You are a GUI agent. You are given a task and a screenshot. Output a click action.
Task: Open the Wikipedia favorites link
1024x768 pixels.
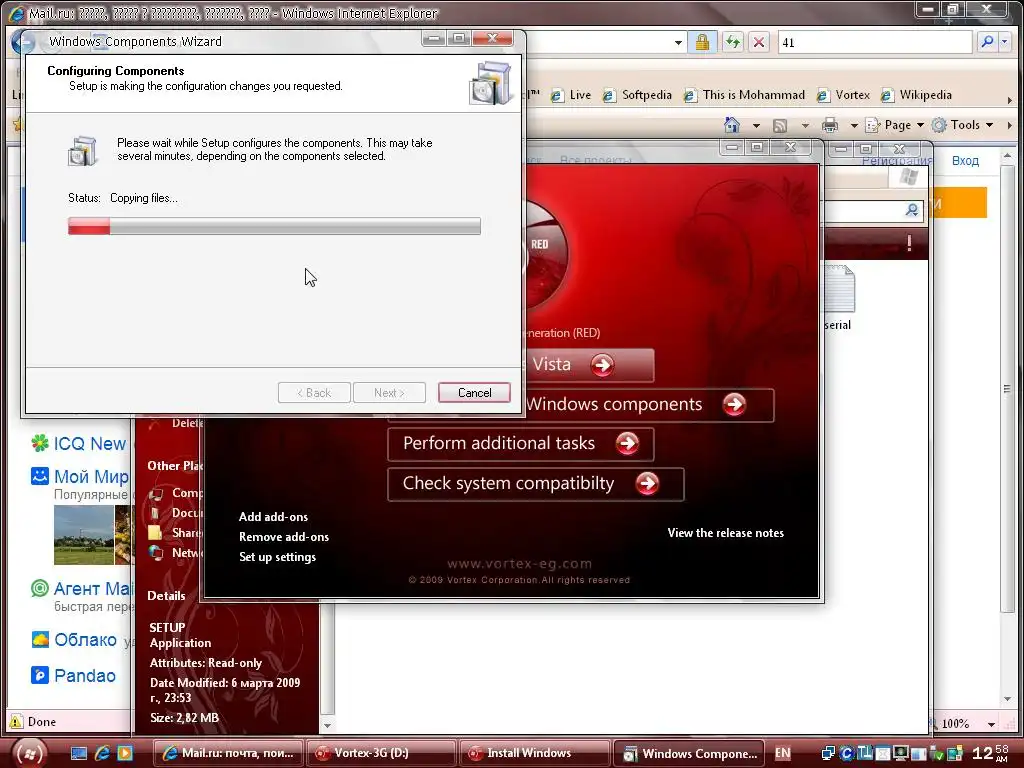[916, 95]
